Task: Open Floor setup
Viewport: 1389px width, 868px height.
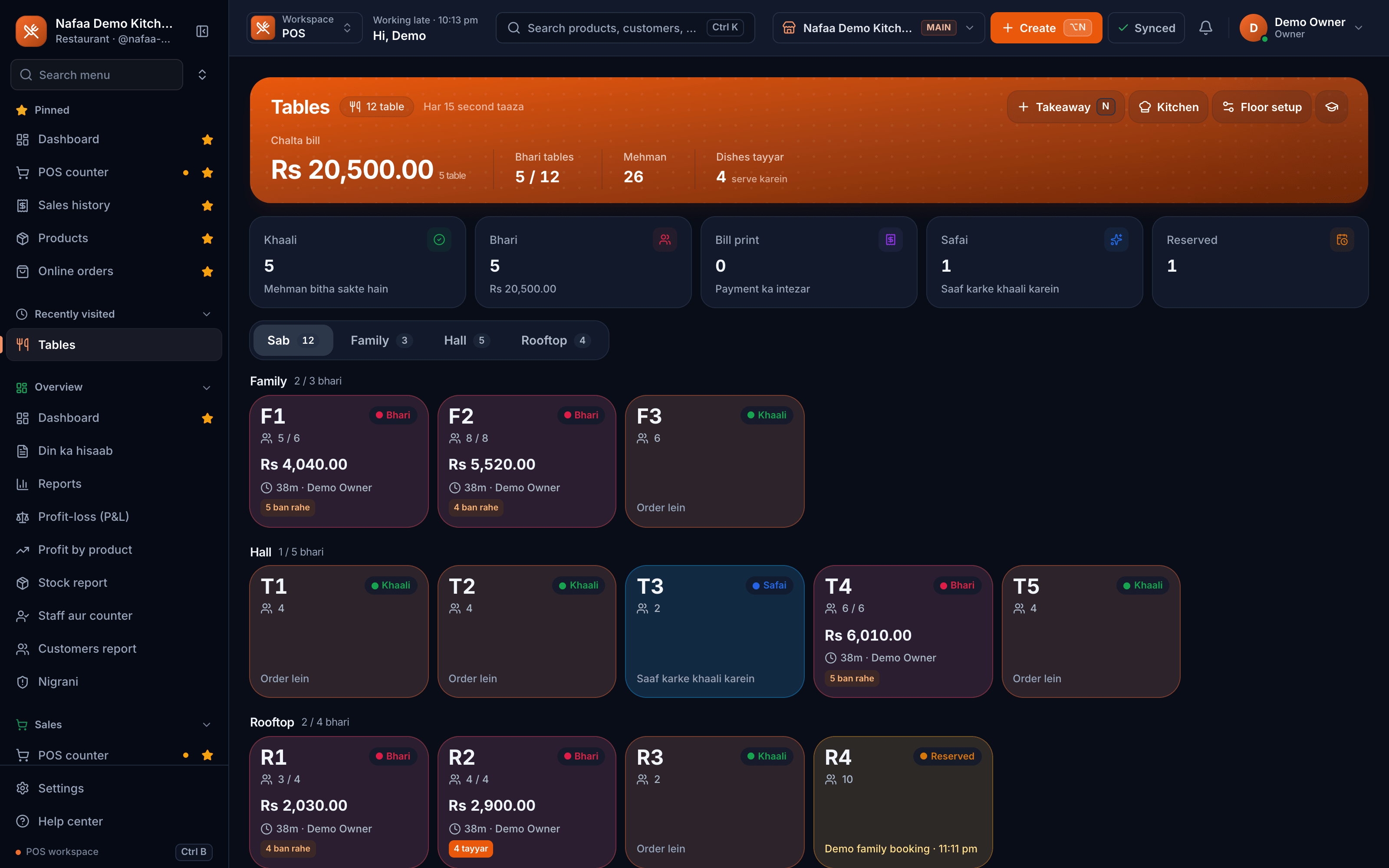Action: point(1261,107)
